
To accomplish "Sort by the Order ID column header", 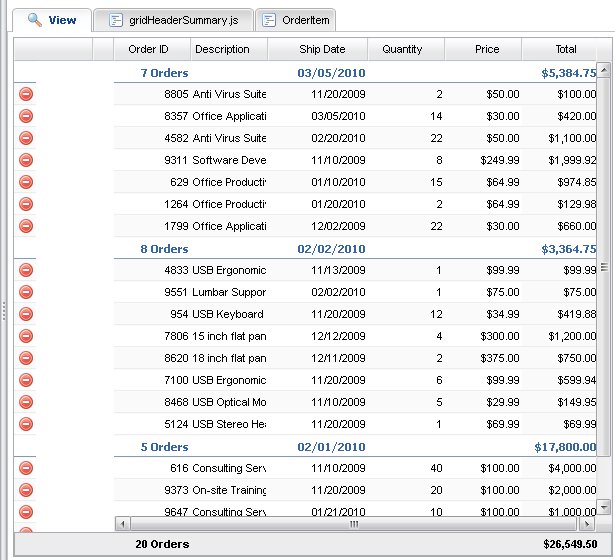I will pyautogui.click(x=148, y=49).
